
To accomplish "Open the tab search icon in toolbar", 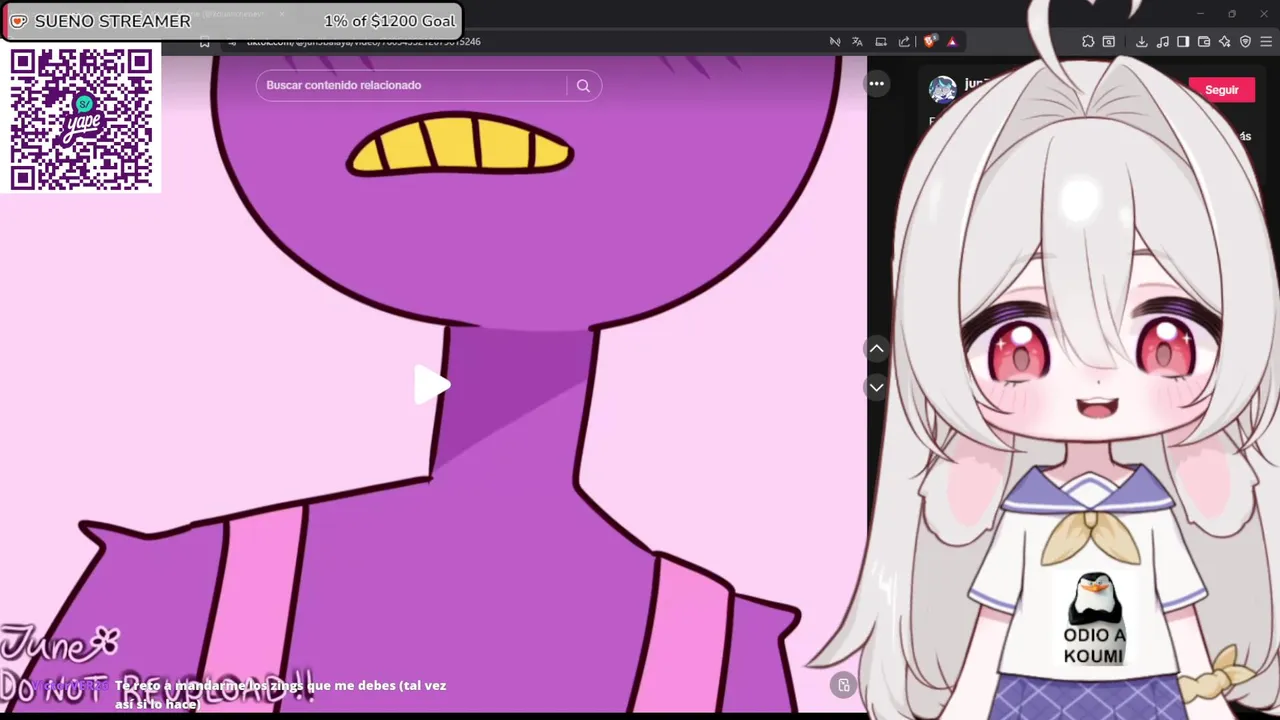I will pyautogui.click(x=1109, y=42).
